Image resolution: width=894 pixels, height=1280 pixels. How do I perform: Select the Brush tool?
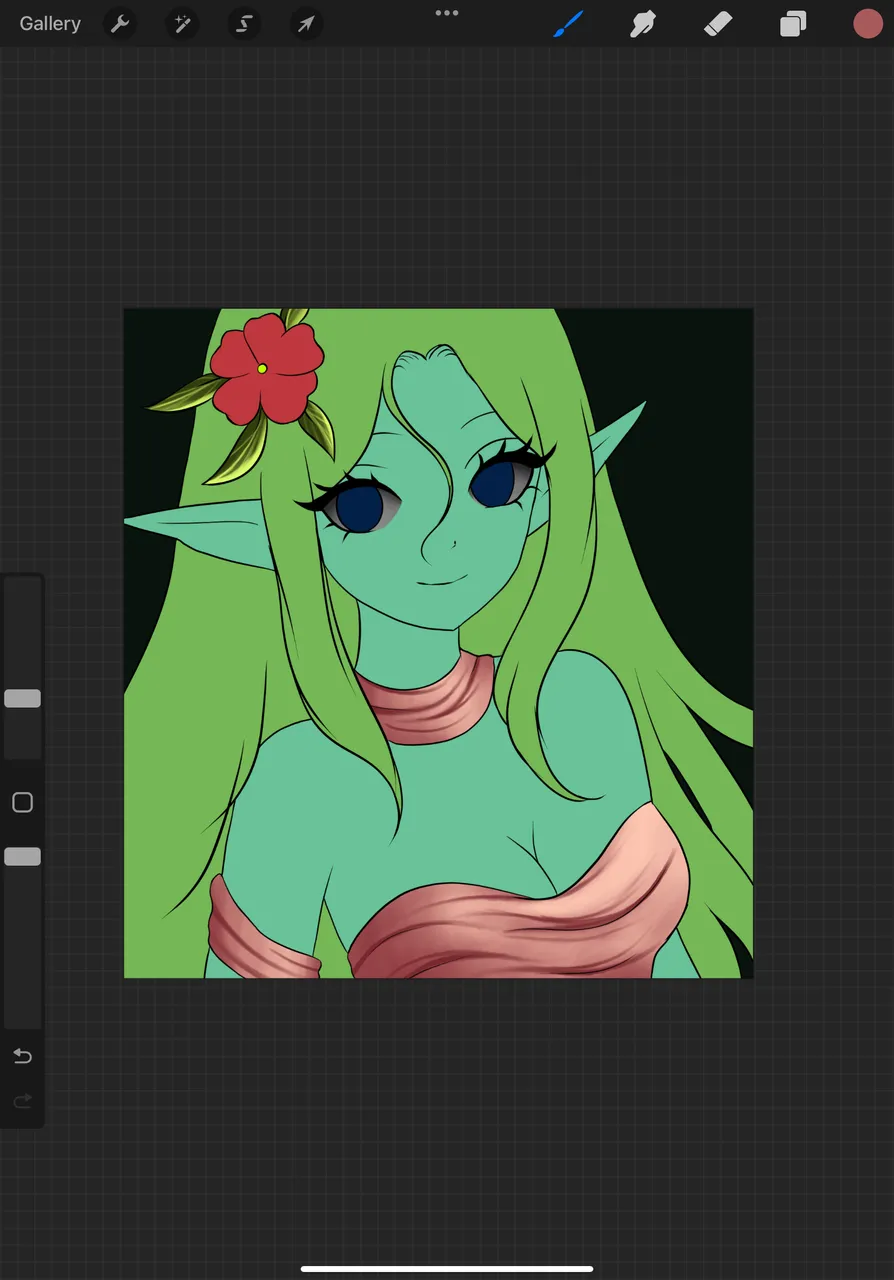coord(568,24)
